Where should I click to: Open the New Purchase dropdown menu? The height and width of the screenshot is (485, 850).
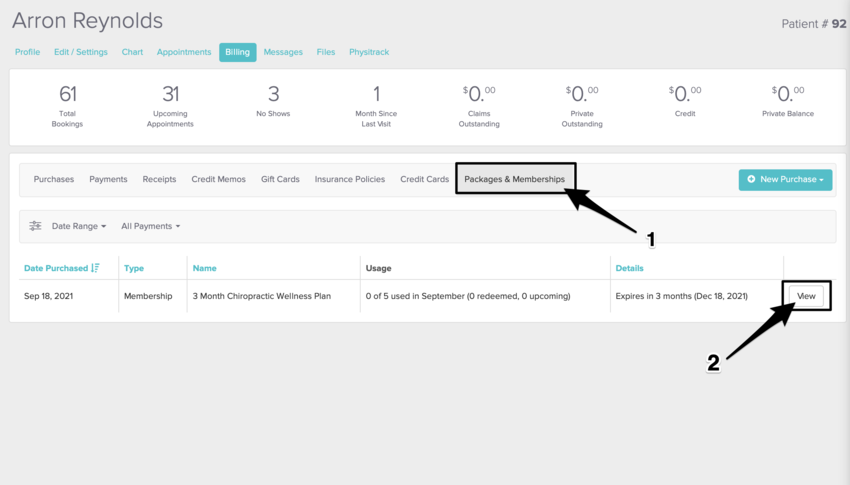point(785,179)
